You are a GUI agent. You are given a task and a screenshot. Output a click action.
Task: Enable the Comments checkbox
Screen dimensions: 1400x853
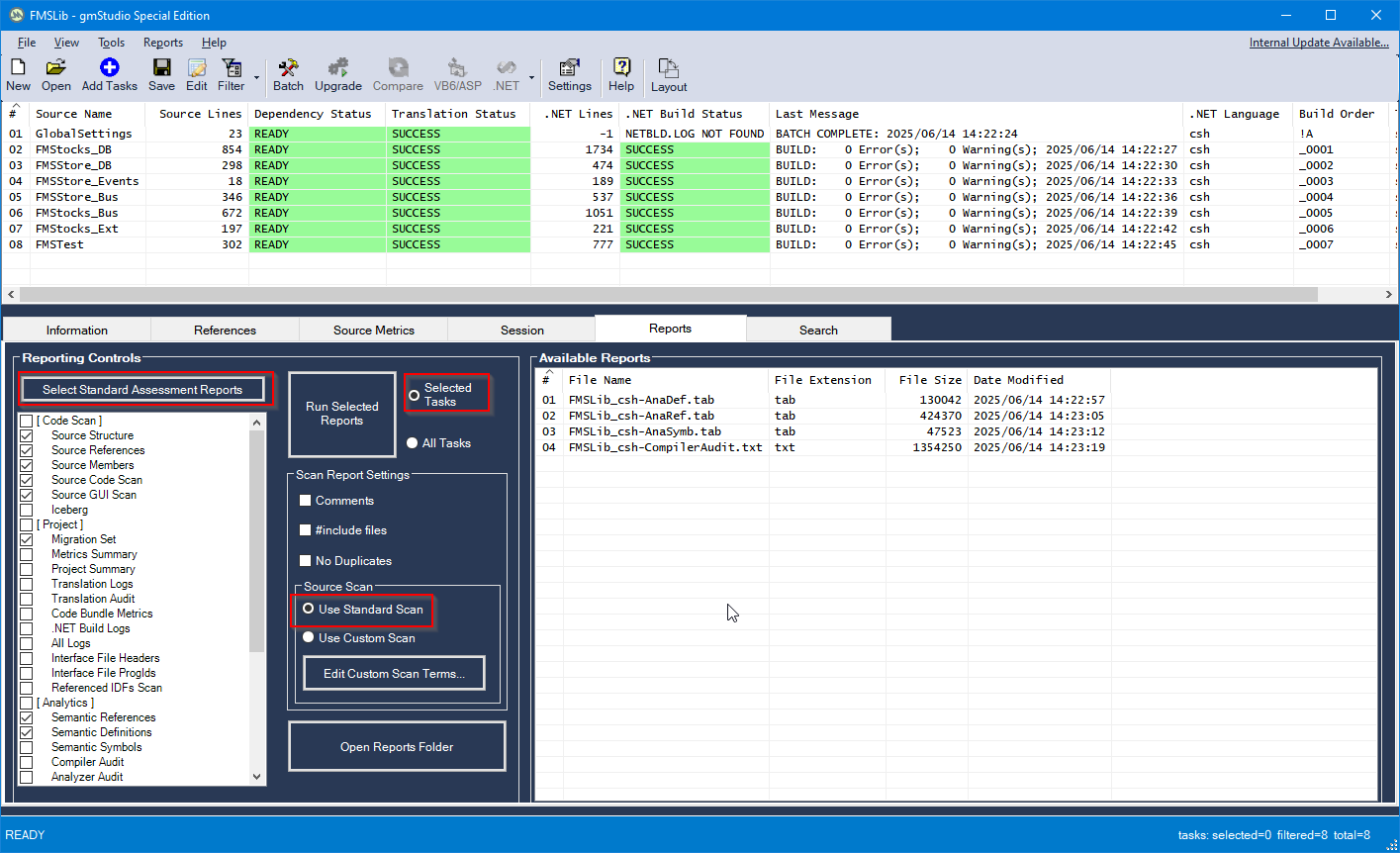[x=306, y=501]
